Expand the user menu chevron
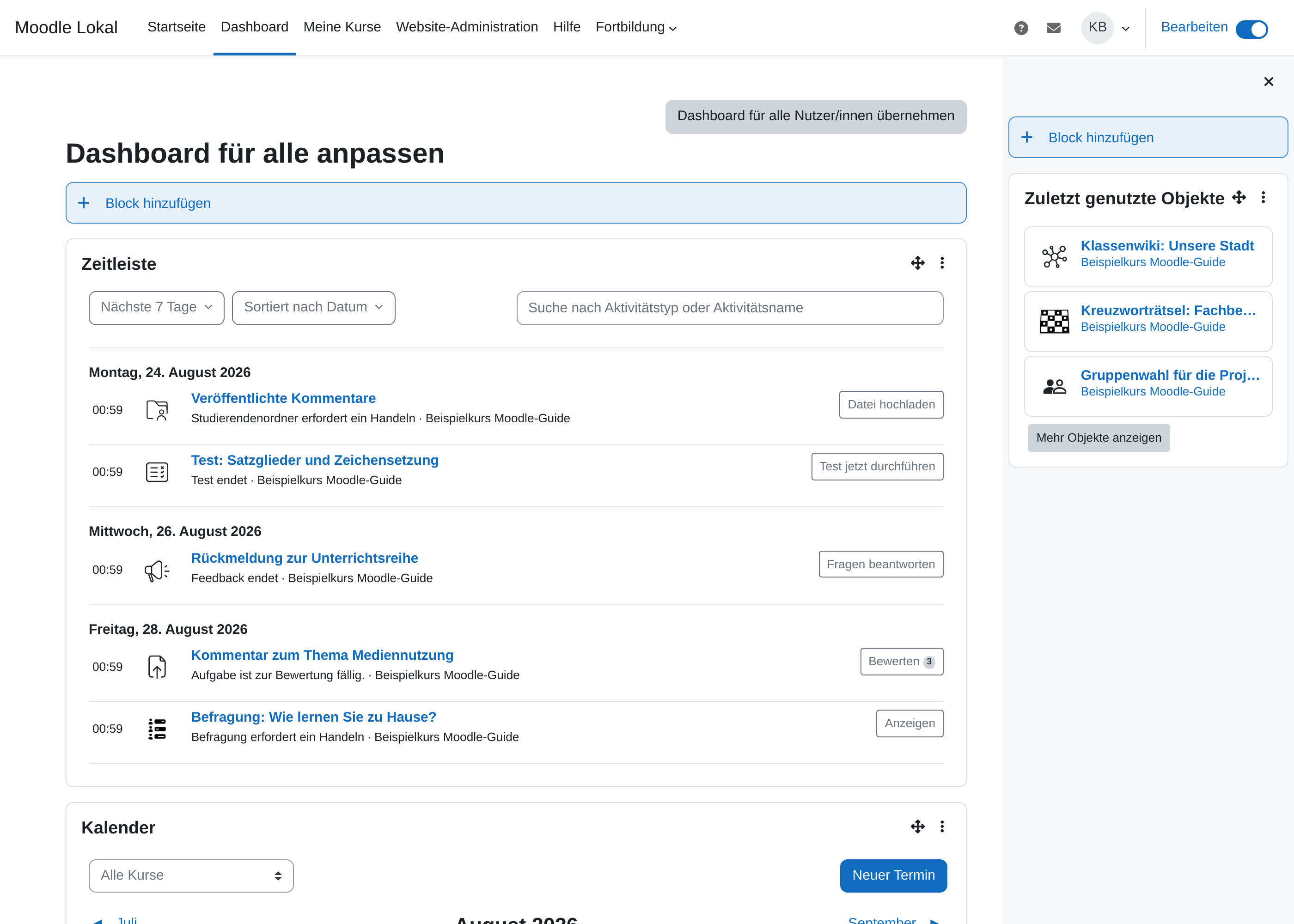The height and width of the screenshot is (924, 1294). click(1126, 29)
